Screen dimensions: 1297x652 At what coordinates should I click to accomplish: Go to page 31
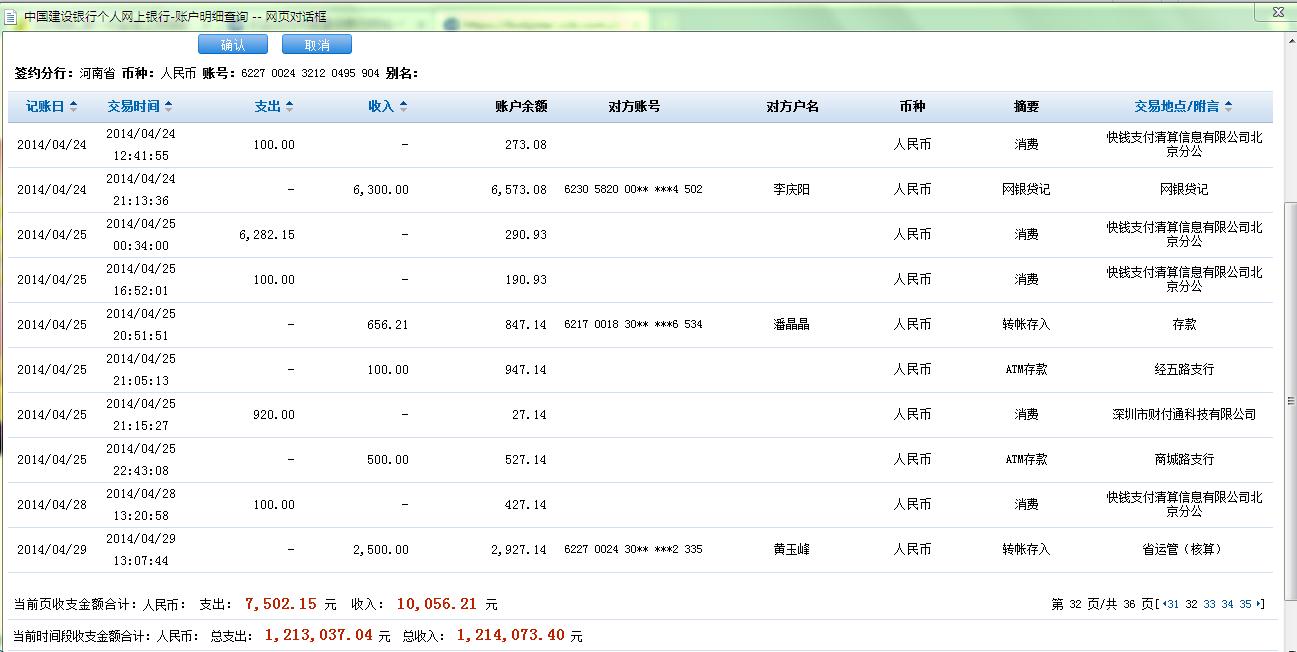click(x=1173, y=604)
